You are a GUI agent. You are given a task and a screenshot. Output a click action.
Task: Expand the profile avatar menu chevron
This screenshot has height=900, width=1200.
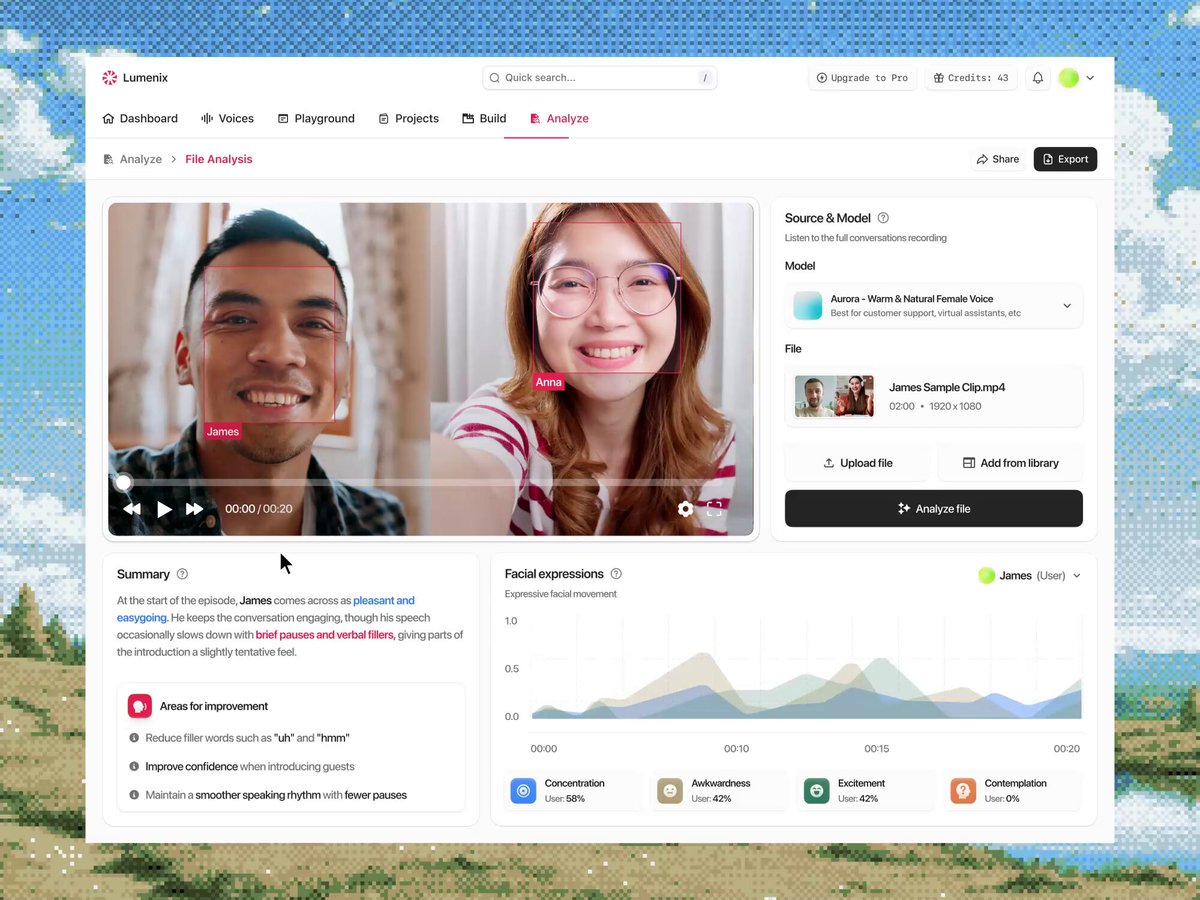[1090, 78]
